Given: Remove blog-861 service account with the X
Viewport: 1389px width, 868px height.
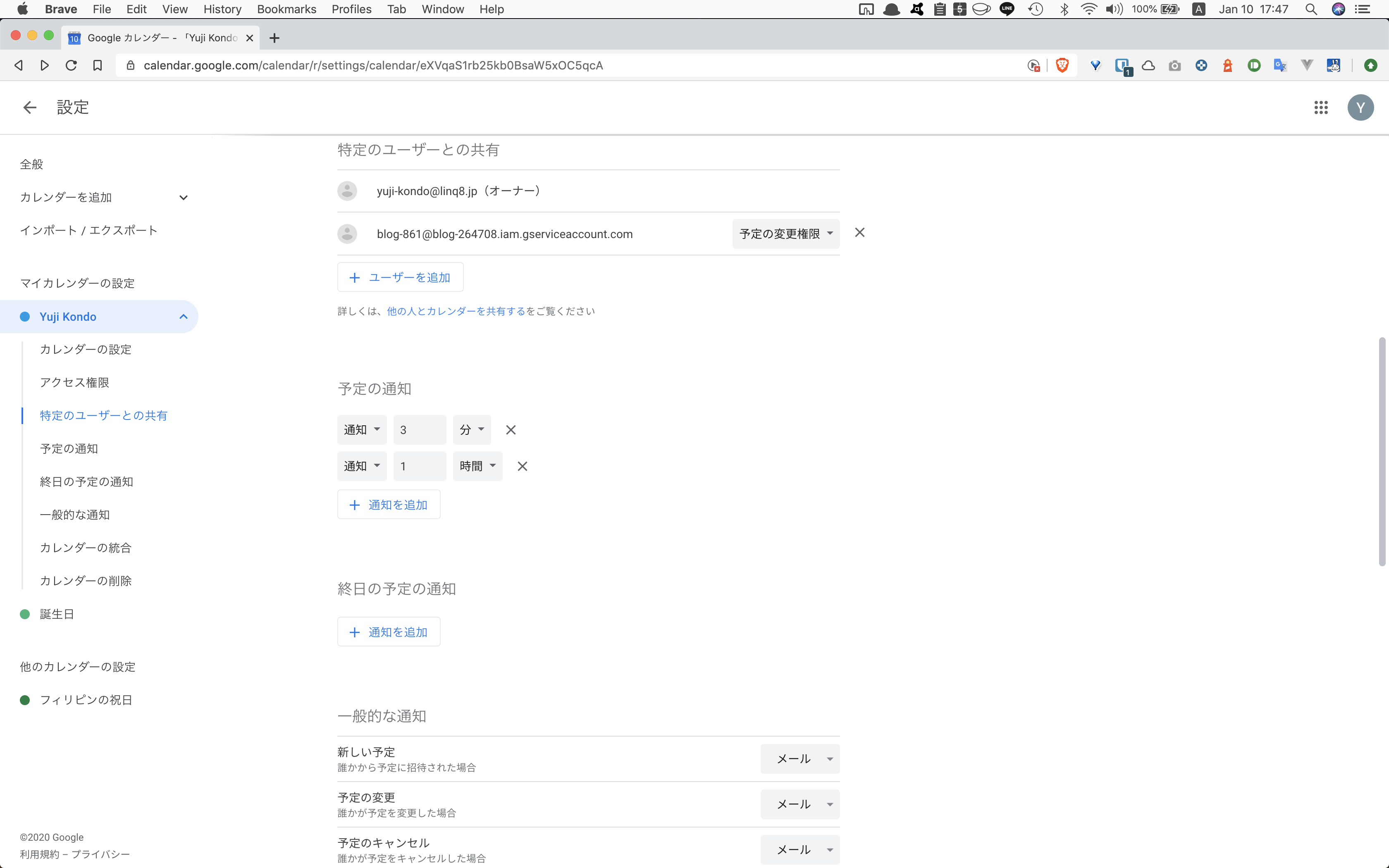Looking at the screenshot, I should click(x=859, y=232).
